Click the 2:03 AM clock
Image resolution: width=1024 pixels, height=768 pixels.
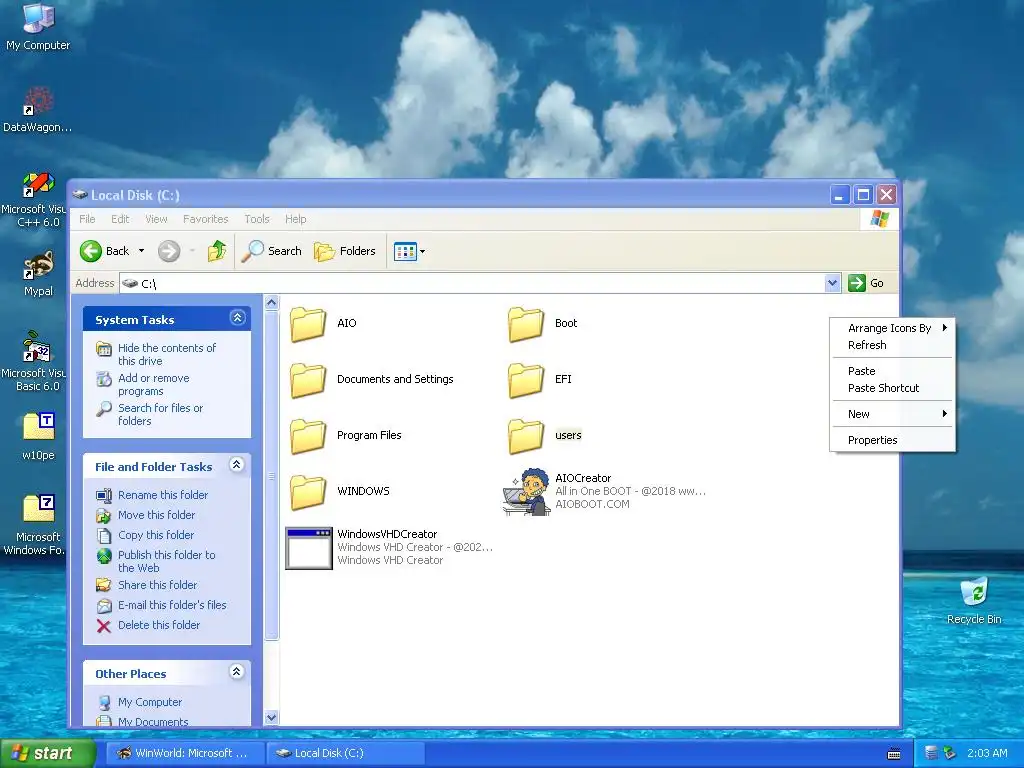click(x=987, y=753)
